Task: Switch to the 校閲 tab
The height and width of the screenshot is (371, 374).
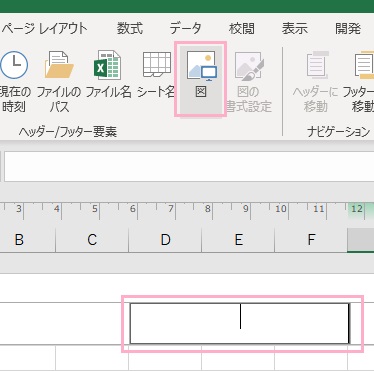Action: 242,29
